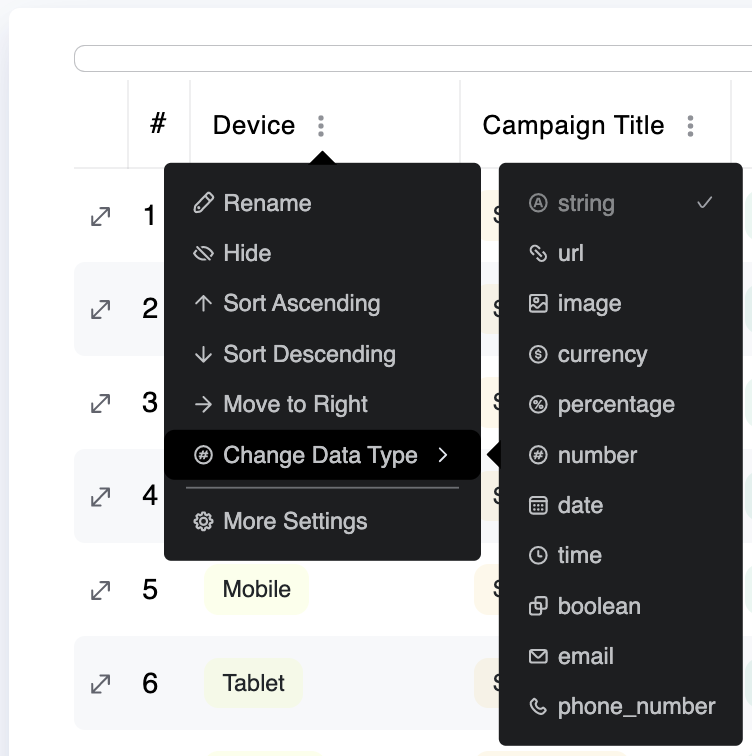Open Campaign Title column options dots

[x=690, y=126]
